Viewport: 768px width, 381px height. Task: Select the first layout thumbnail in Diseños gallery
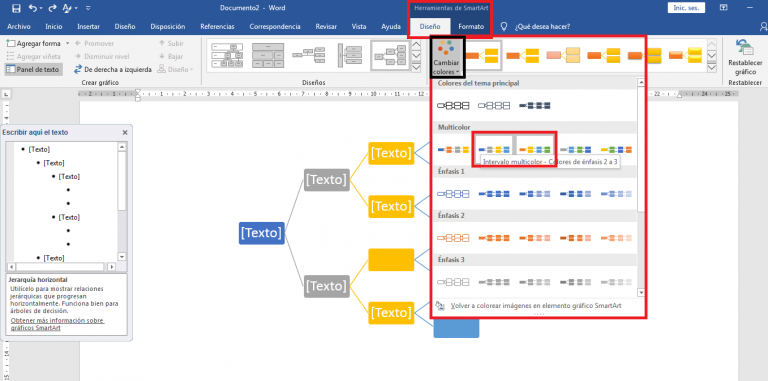226,55
